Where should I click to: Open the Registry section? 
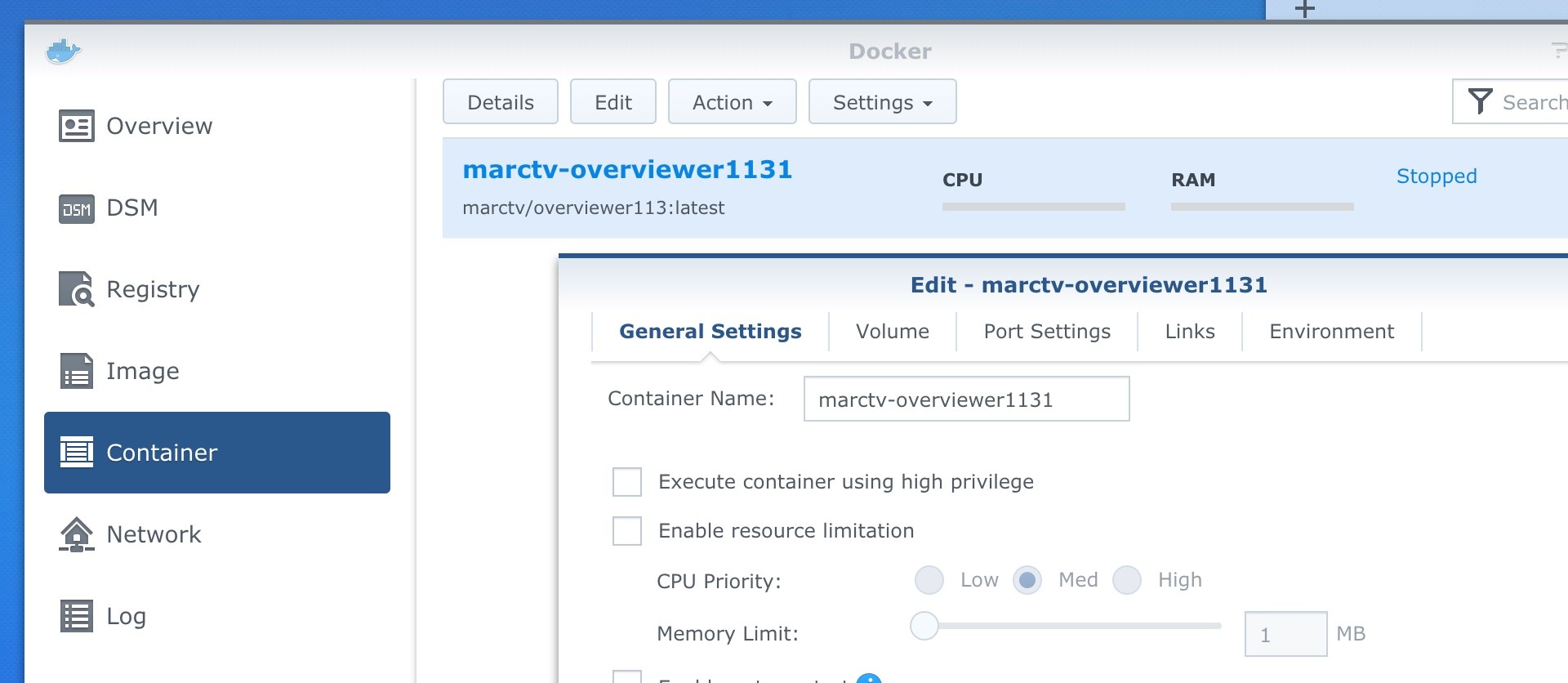217,289
